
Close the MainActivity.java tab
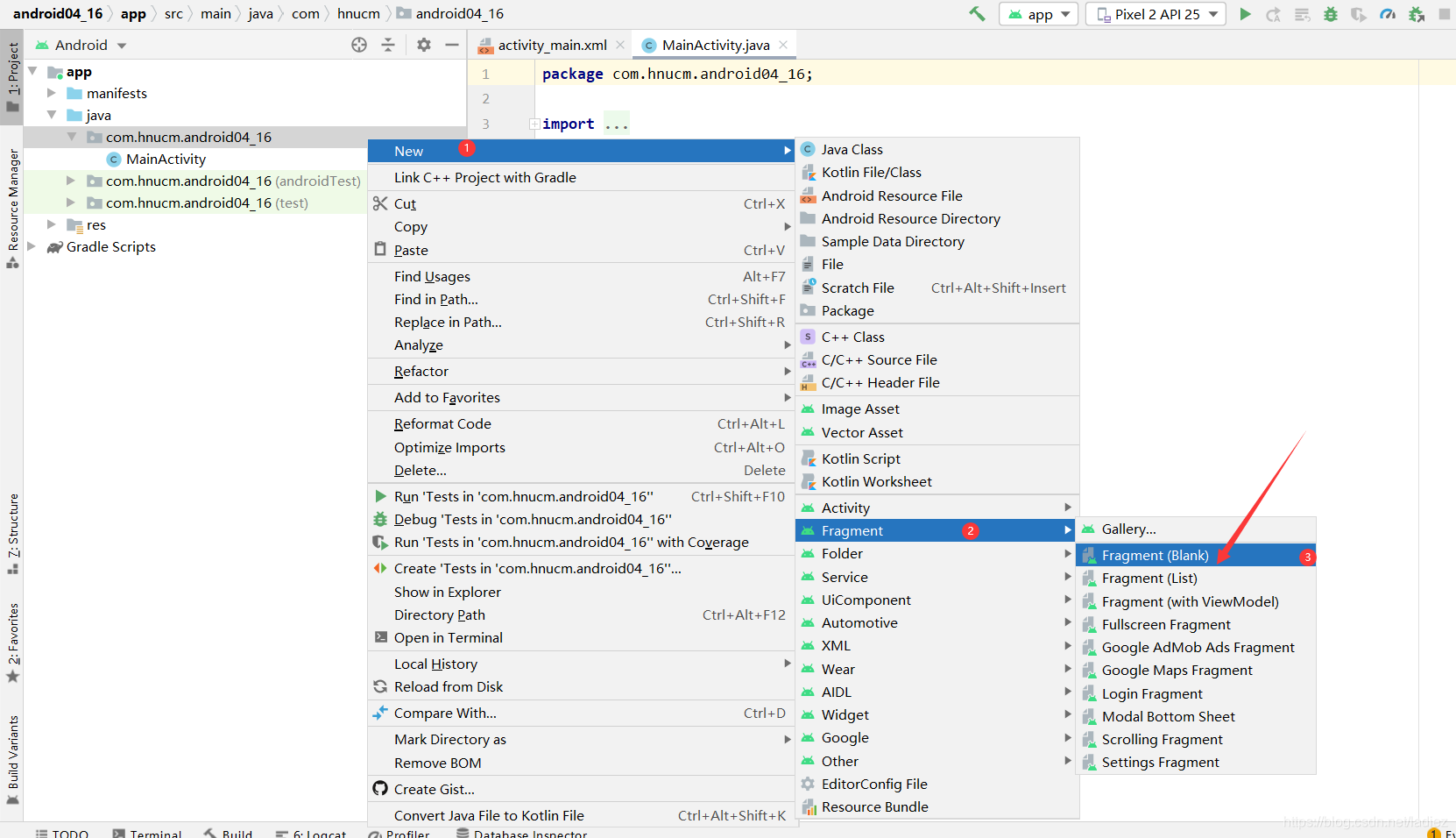tap(783, 45)
